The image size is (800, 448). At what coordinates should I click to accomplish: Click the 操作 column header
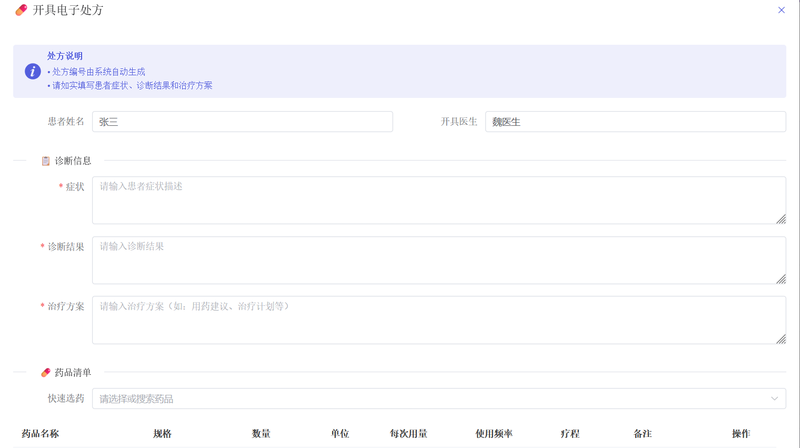pos(741,434)
